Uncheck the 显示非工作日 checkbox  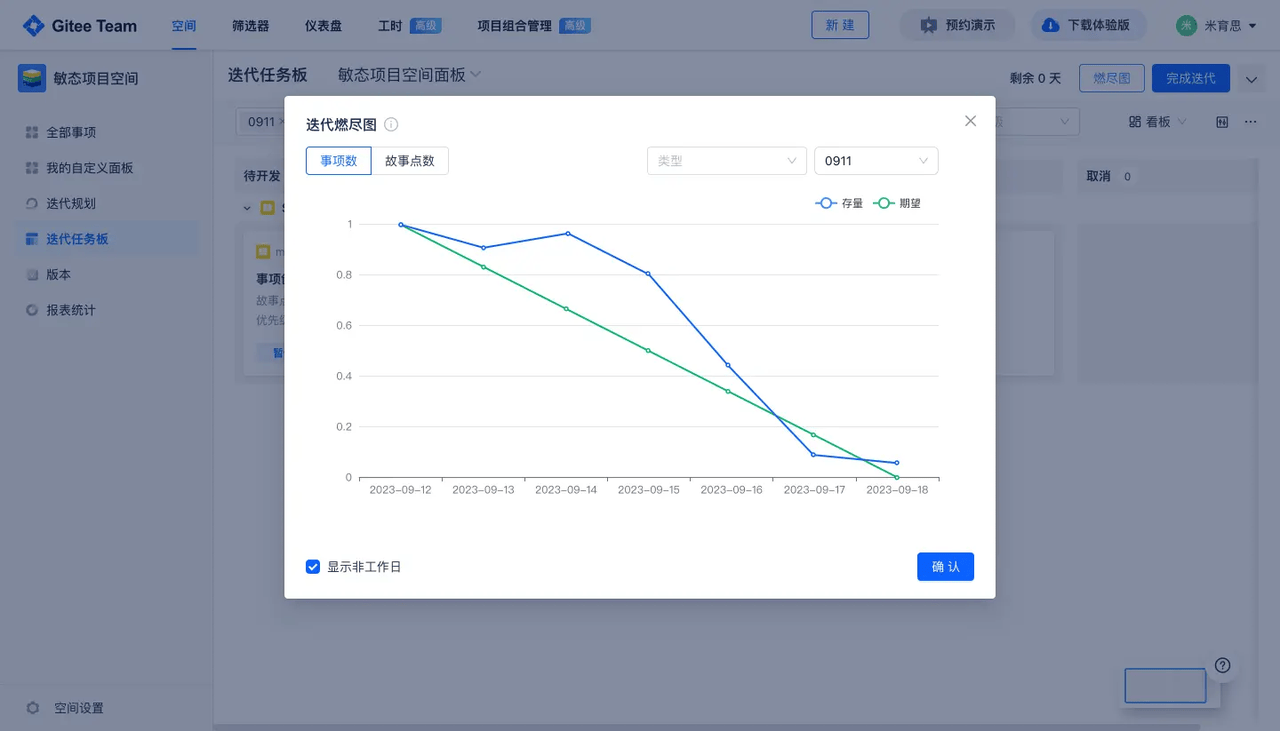(313, 567)
